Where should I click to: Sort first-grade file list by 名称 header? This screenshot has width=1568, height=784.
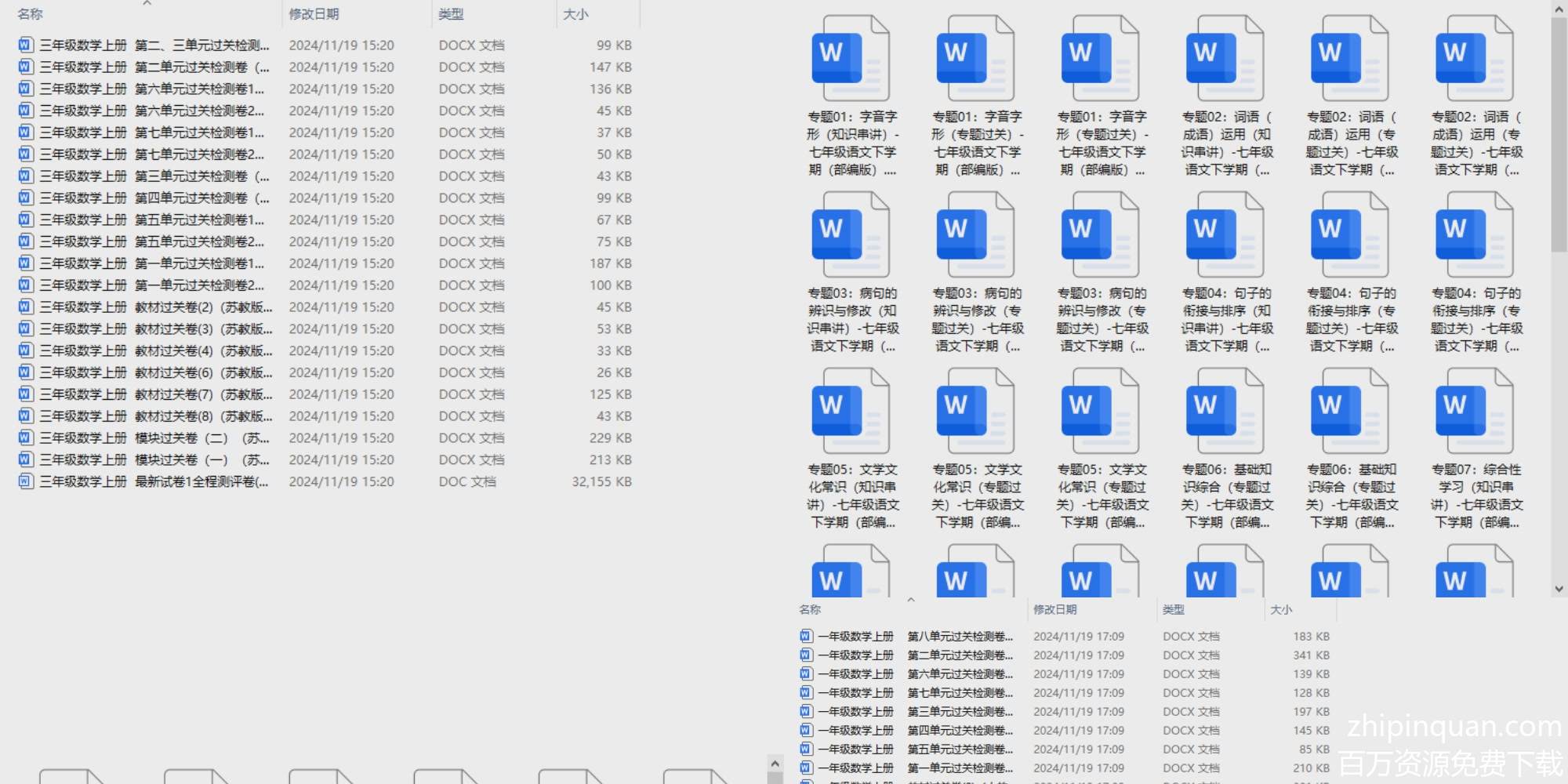(x=810, y=609)
